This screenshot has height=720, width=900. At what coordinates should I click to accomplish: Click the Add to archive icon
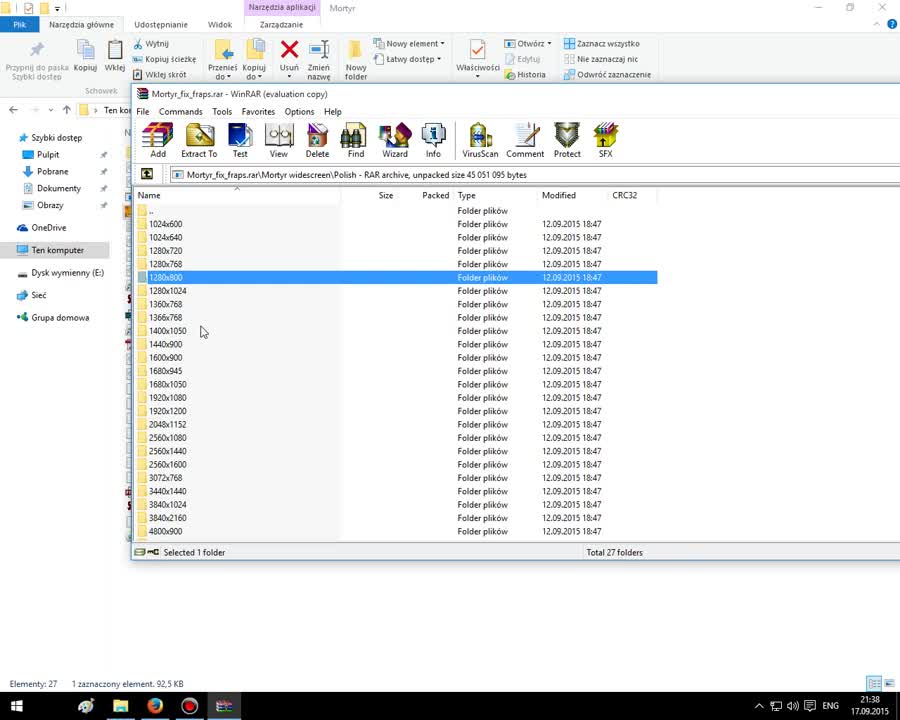(x=157, y=138)
